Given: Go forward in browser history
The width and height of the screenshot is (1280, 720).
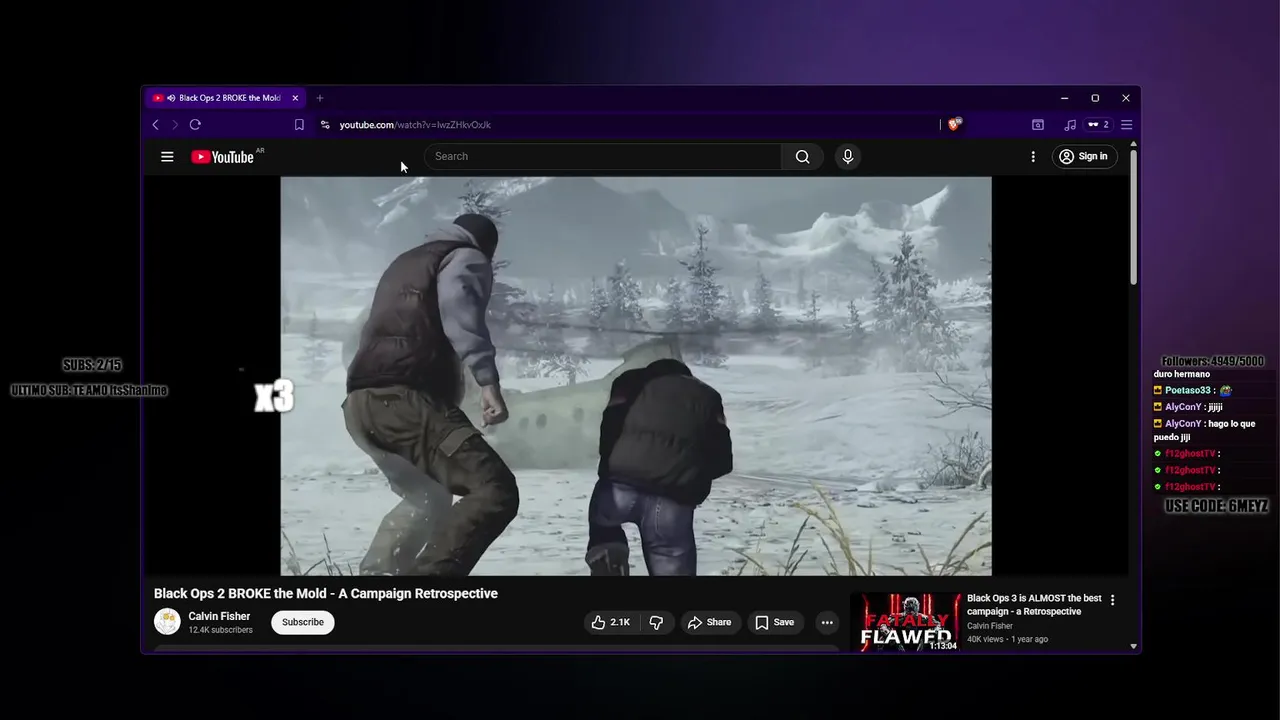Looking at the screenshot, I should tap(174, 125).
